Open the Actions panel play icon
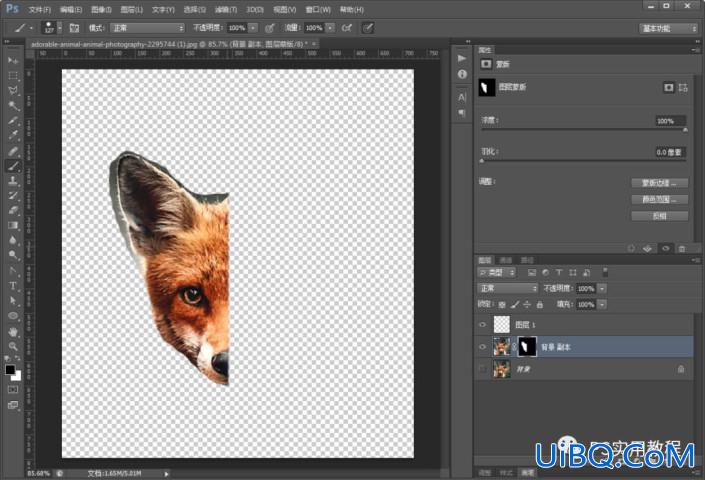Screen dimensions: 705x480 [462, 58]
